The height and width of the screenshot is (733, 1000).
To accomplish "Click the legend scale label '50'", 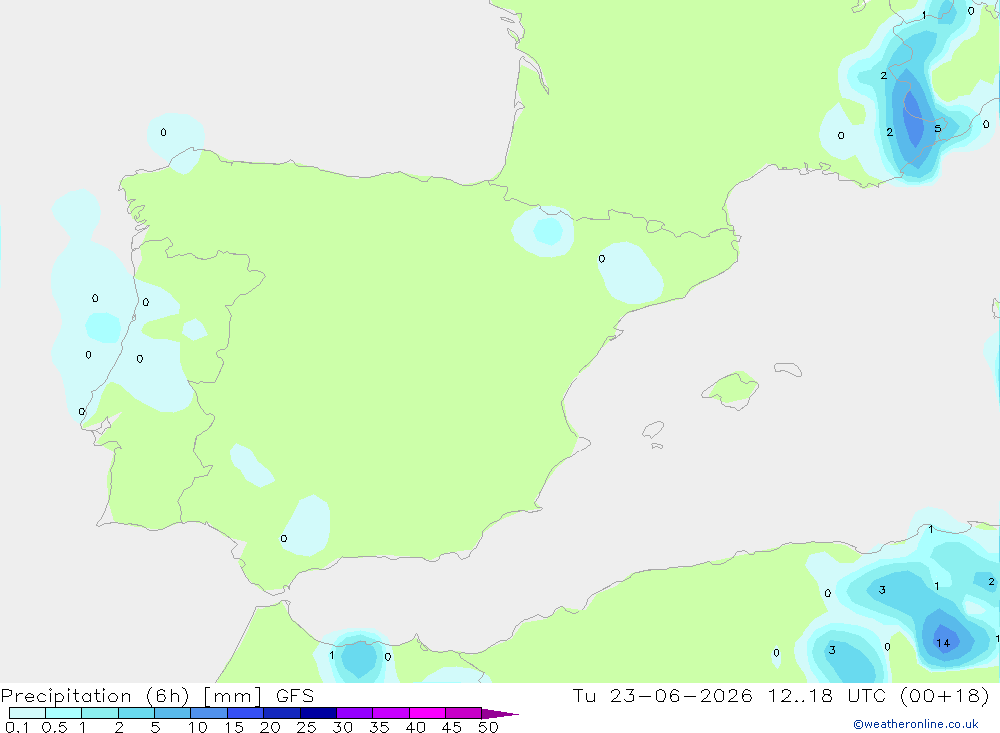I will coord(488,727).
